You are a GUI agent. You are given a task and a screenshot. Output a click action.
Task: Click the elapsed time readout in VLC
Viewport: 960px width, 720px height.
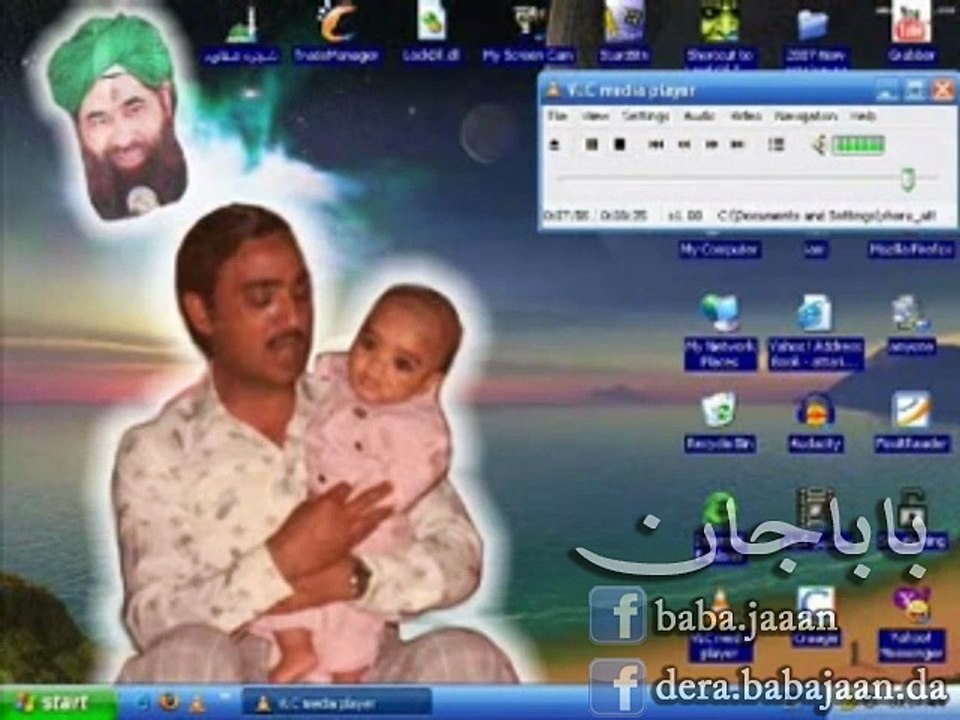coord(568,216)
